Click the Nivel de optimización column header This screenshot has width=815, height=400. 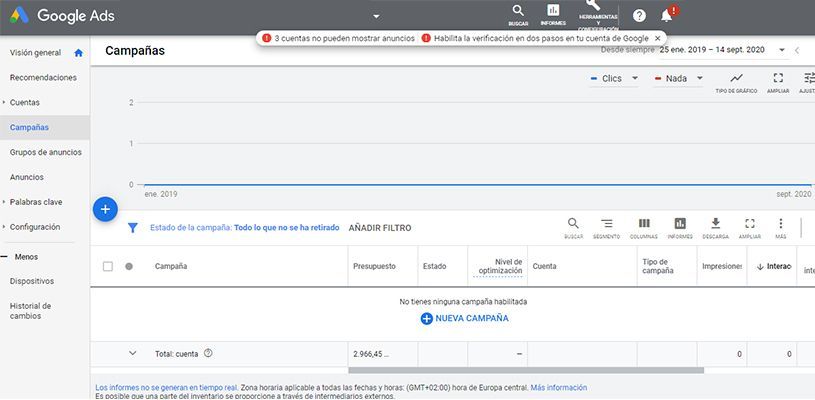tap(501, 266)
